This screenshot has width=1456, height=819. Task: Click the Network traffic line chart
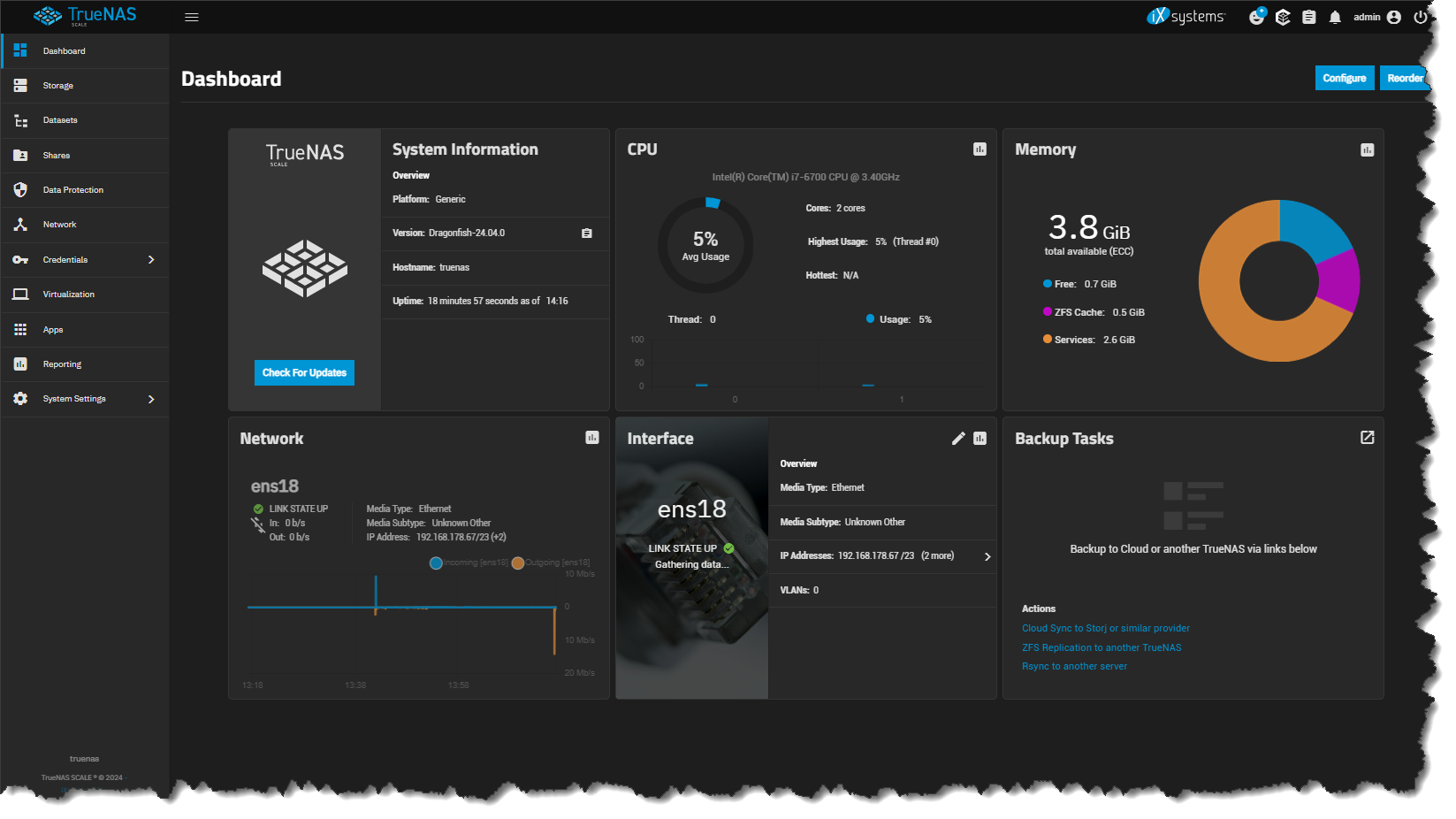click(402, 617)
